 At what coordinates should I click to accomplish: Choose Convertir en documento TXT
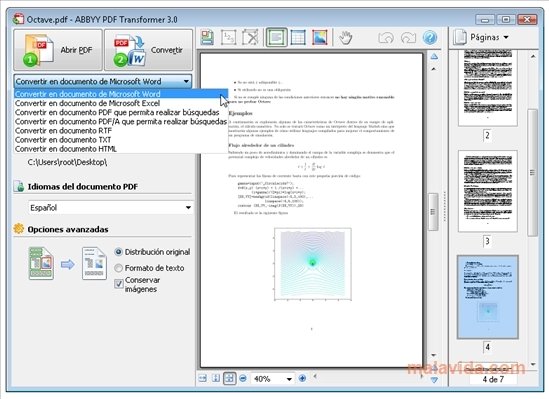point(121,140)
